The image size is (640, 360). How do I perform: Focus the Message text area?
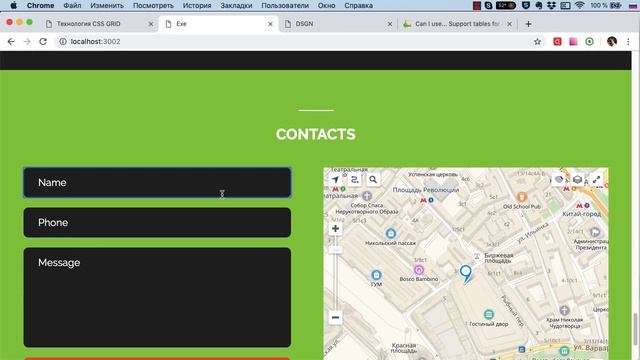coord(157,298)
